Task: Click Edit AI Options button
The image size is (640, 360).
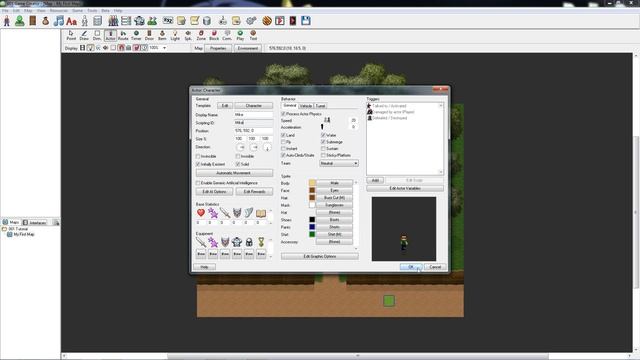Action: click(214, 191)
